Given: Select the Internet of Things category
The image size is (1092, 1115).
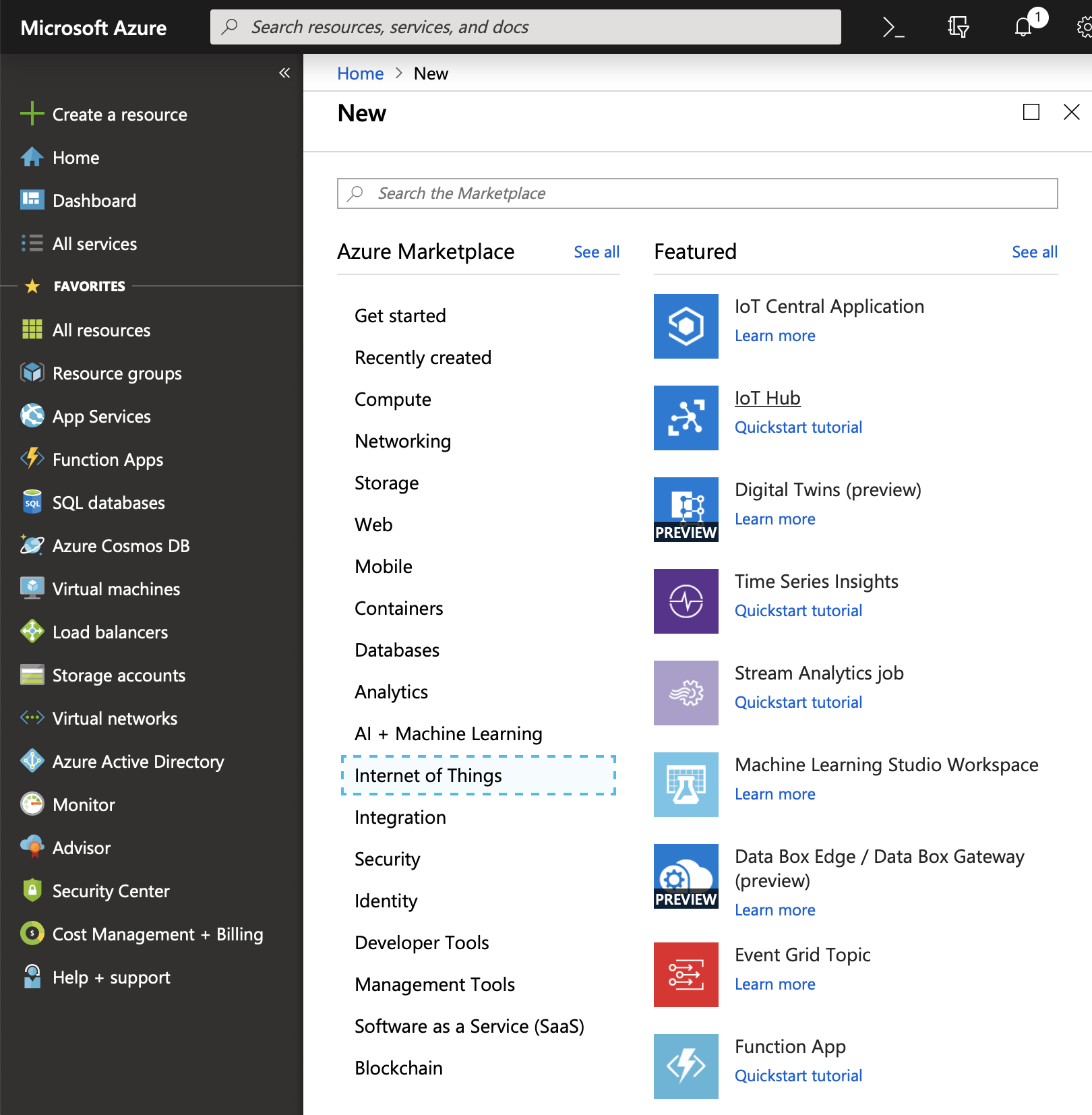Looking at the screenshot, I should click(x=429, y=775).
